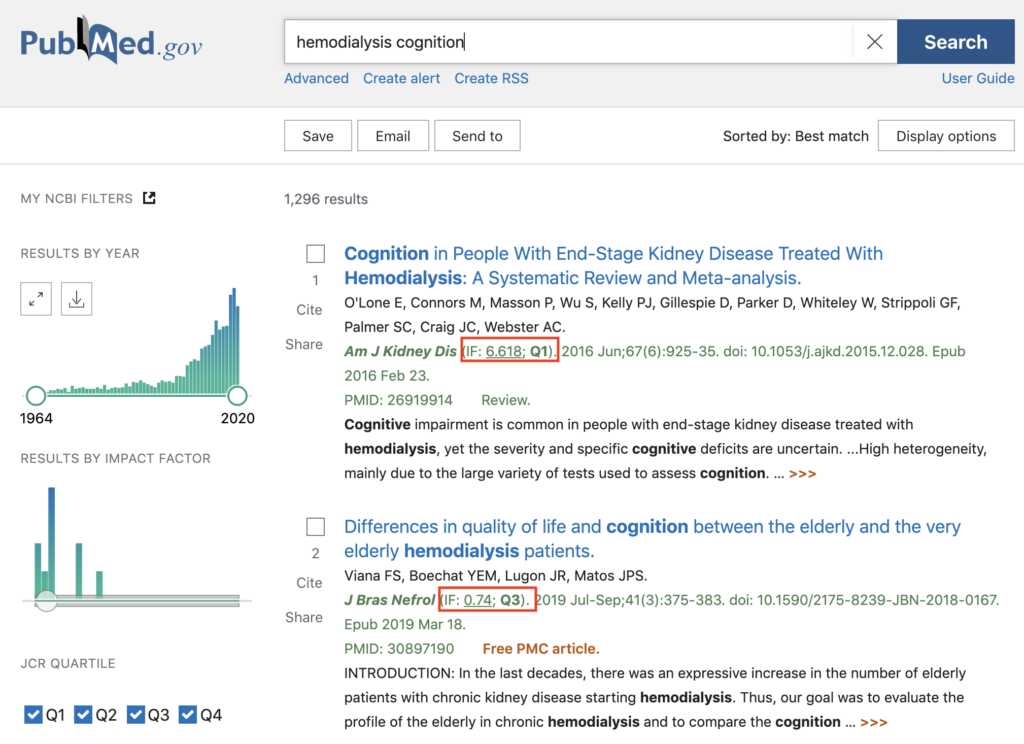1024x744 pixels.
Task: Select the first search result checkbox
Action: point(316,254)
